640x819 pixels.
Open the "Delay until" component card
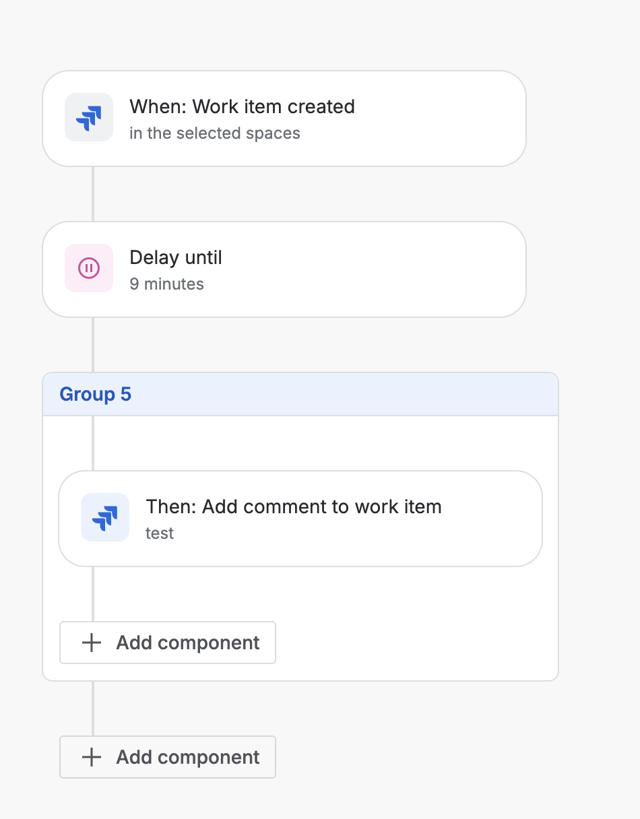(x=282, y=268)
